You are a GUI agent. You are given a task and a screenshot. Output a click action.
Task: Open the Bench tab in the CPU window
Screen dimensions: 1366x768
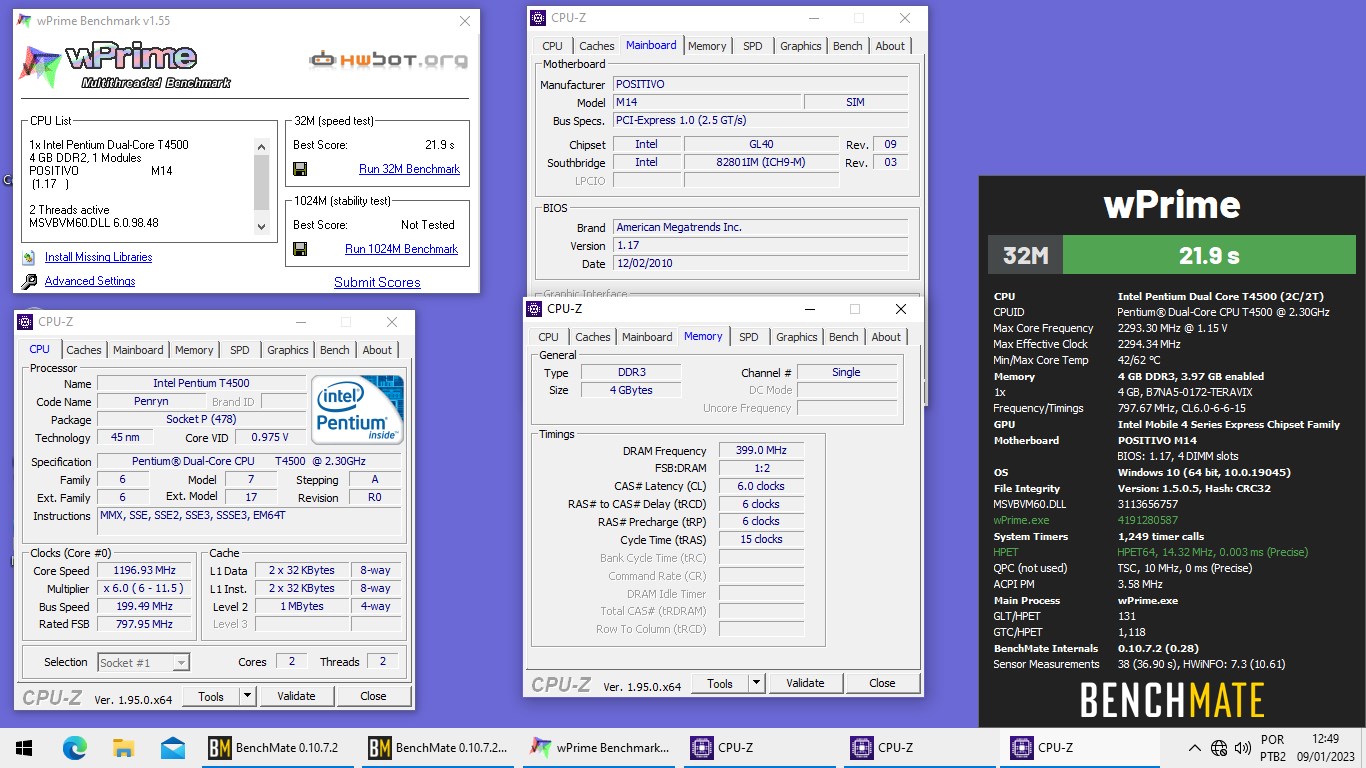pyautogui.click(x=335, y=350)
